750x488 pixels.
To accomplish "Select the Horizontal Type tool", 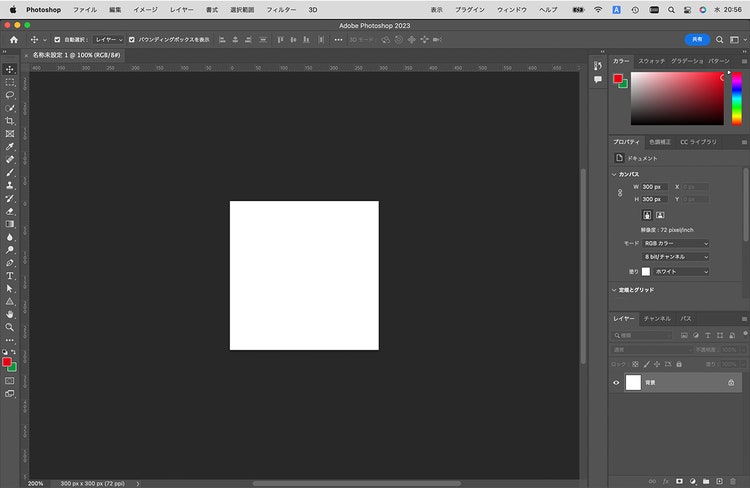I will tap(10, 276).
